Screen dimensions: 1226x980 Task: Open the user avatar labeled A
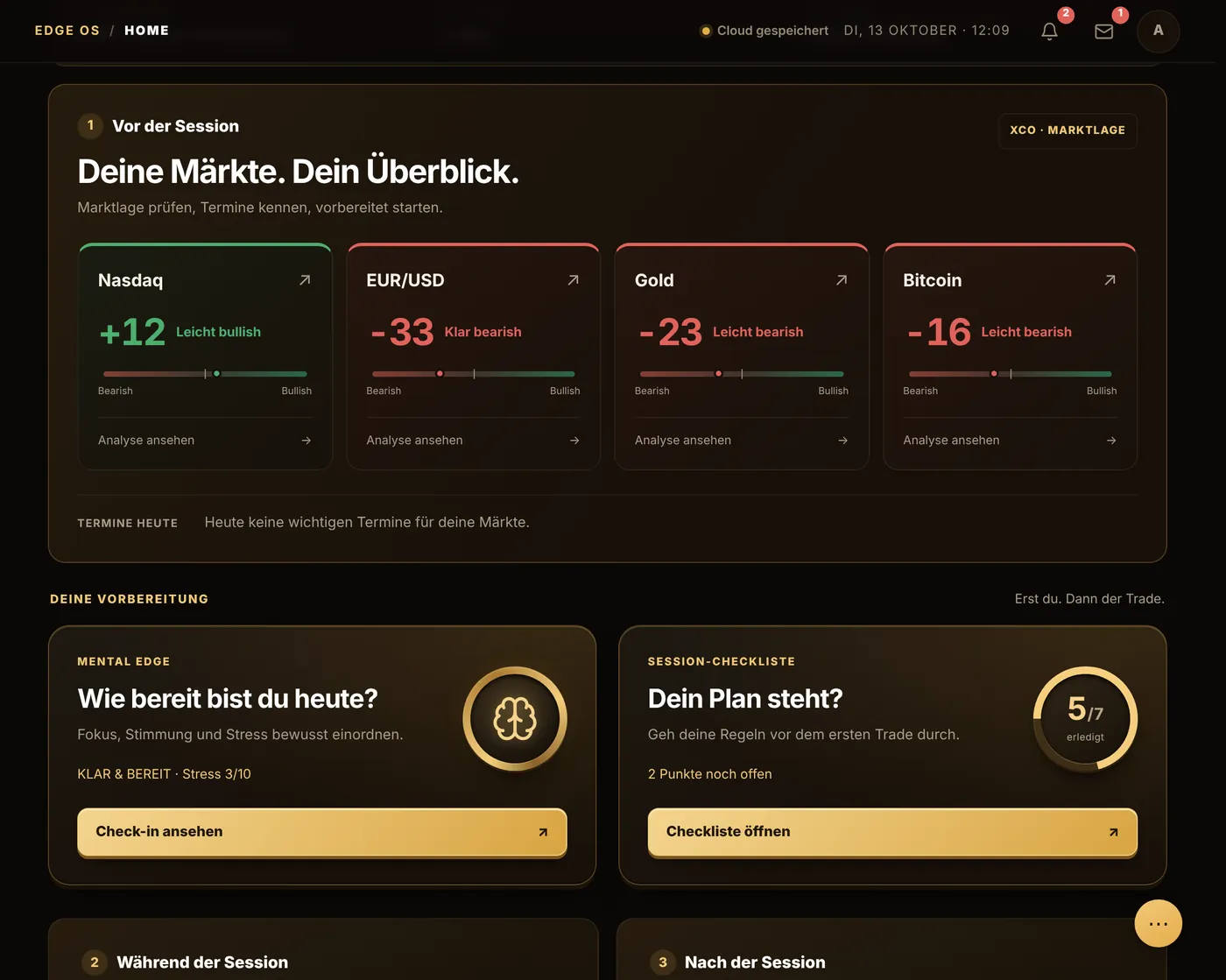click(x=1158, y=31)
